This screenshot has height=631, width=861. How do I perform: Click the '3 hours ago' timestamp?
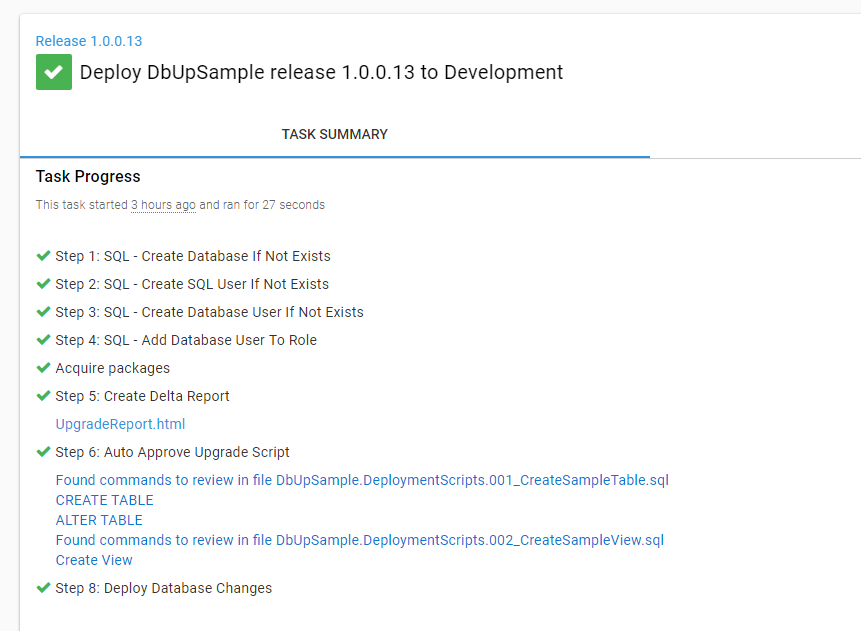(163, 205)
